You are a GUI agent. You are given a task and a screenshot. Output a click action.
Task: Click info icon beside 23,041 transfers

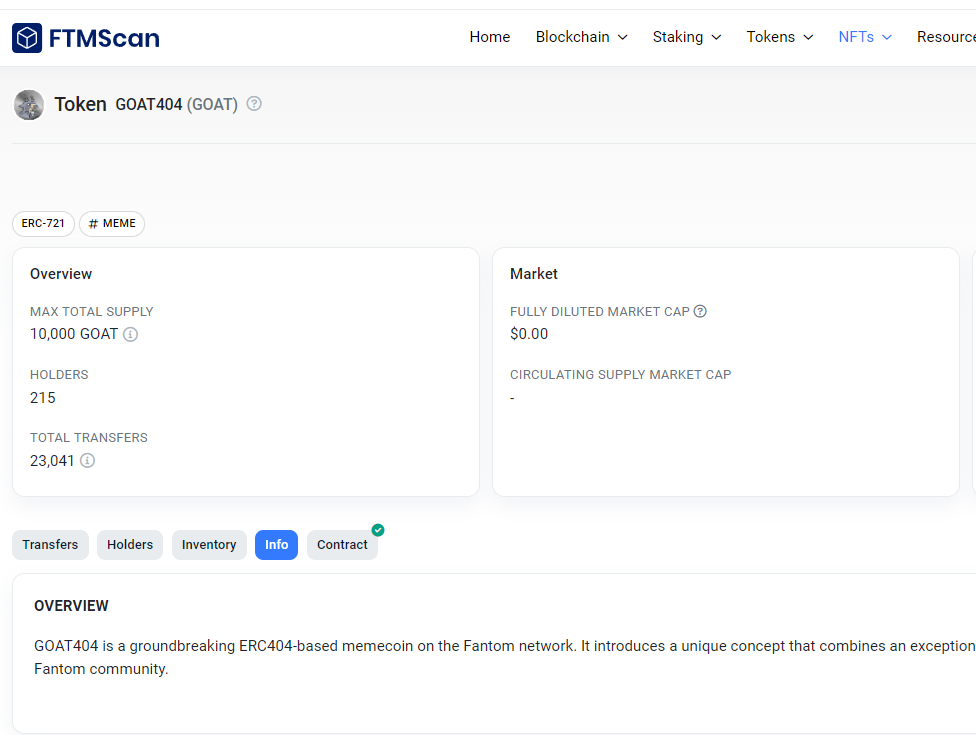coord(87,461)
